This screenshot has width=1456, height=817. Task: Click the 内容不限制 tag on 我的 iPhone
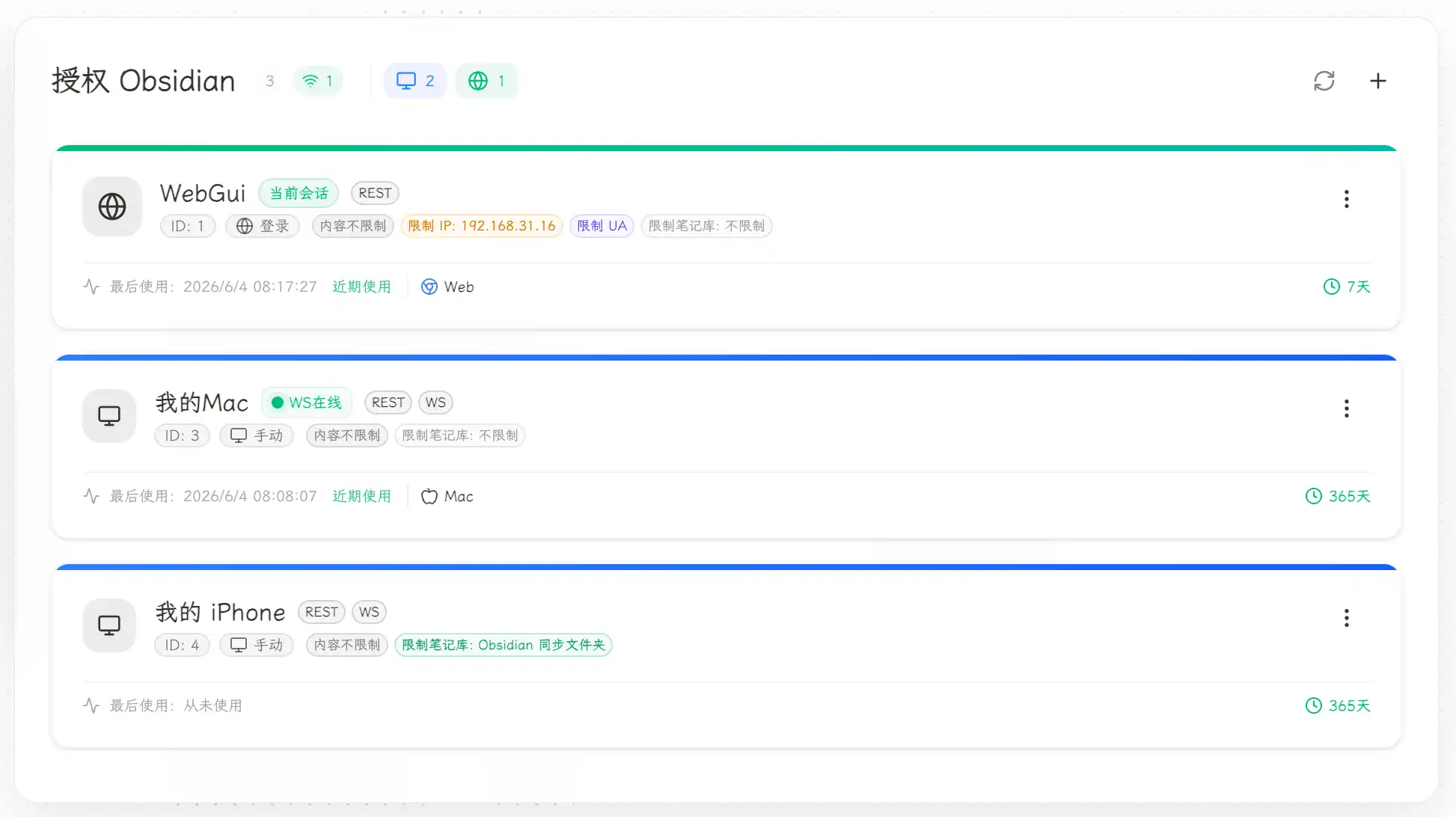click(x=347, y=645)
